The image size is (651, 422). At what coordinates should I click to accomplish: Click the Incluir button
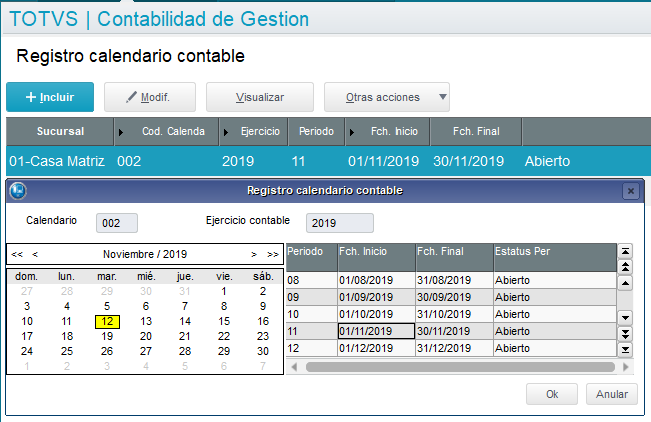[x=50, y=97]
